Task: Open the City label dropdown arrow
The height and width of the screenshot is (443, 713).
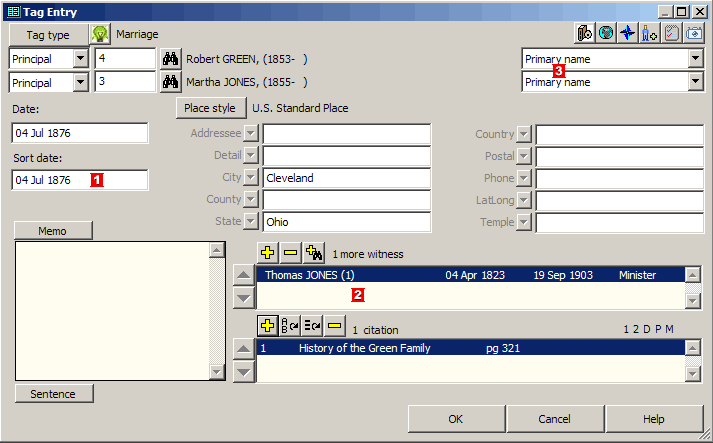Action: [x=251, y=177]
